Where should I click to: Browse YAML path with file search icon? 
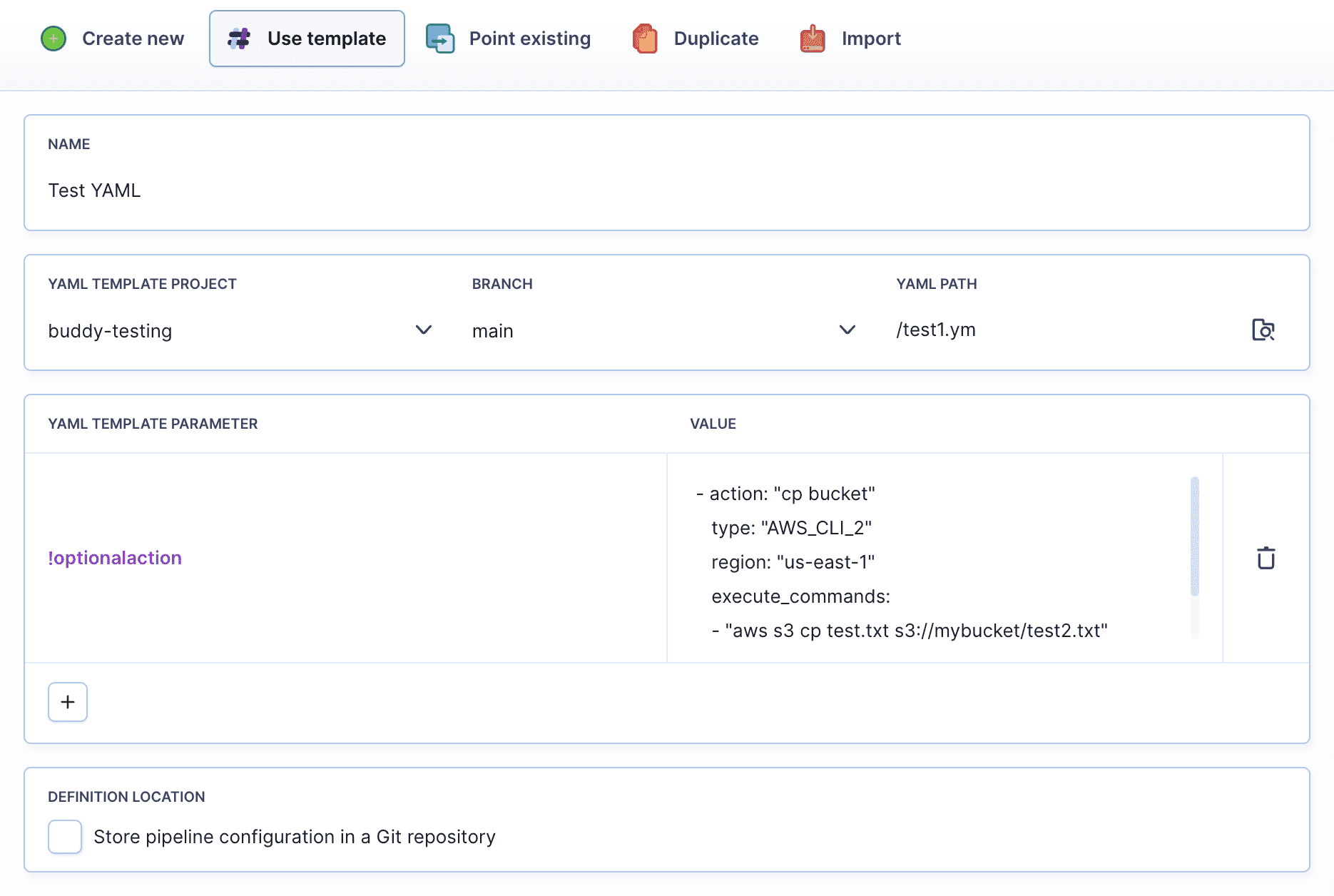pos(1263,330)
